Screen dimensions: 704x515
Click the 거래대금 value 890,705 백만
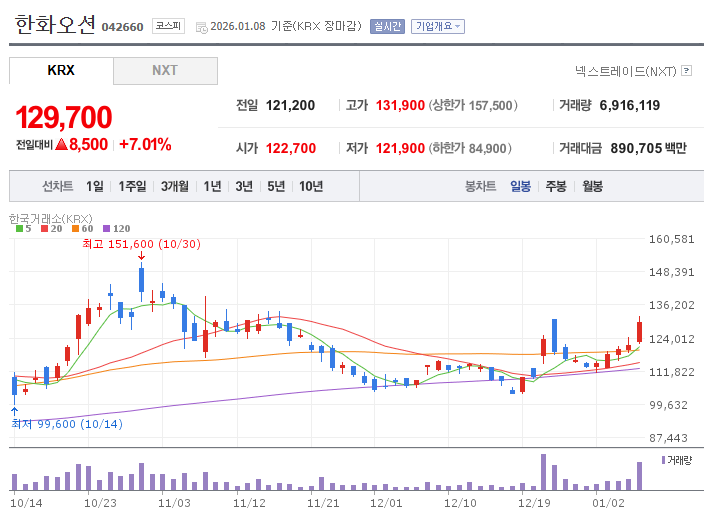(648, 148)
